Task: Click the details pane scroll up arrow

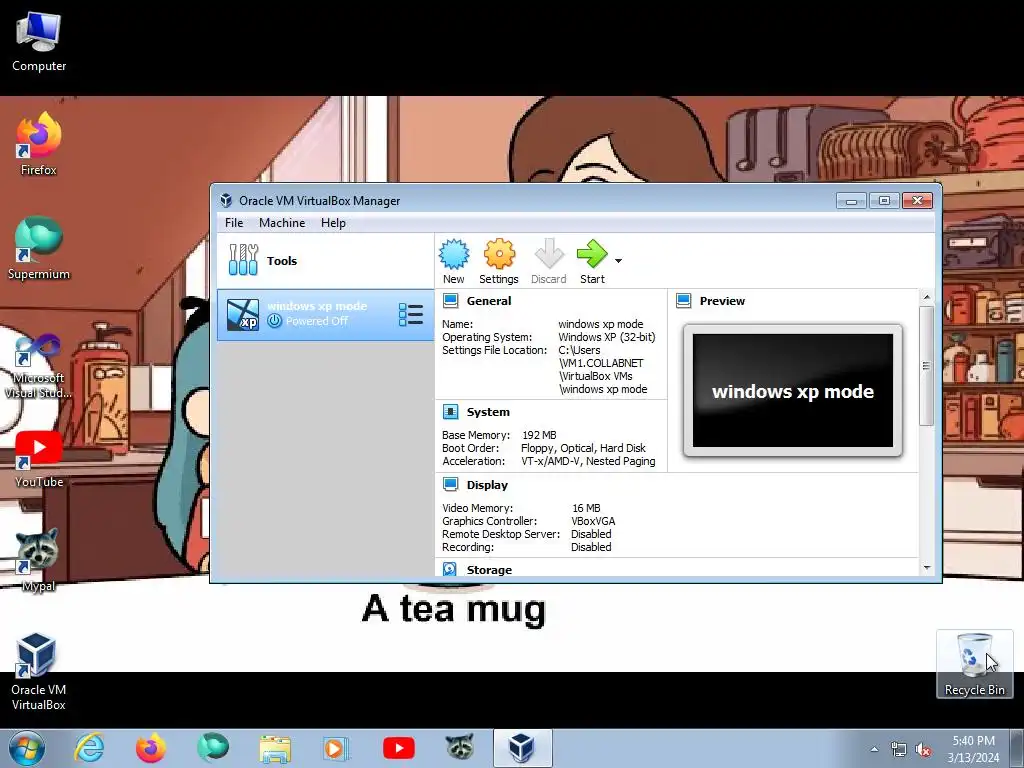Action: [926, 297]
